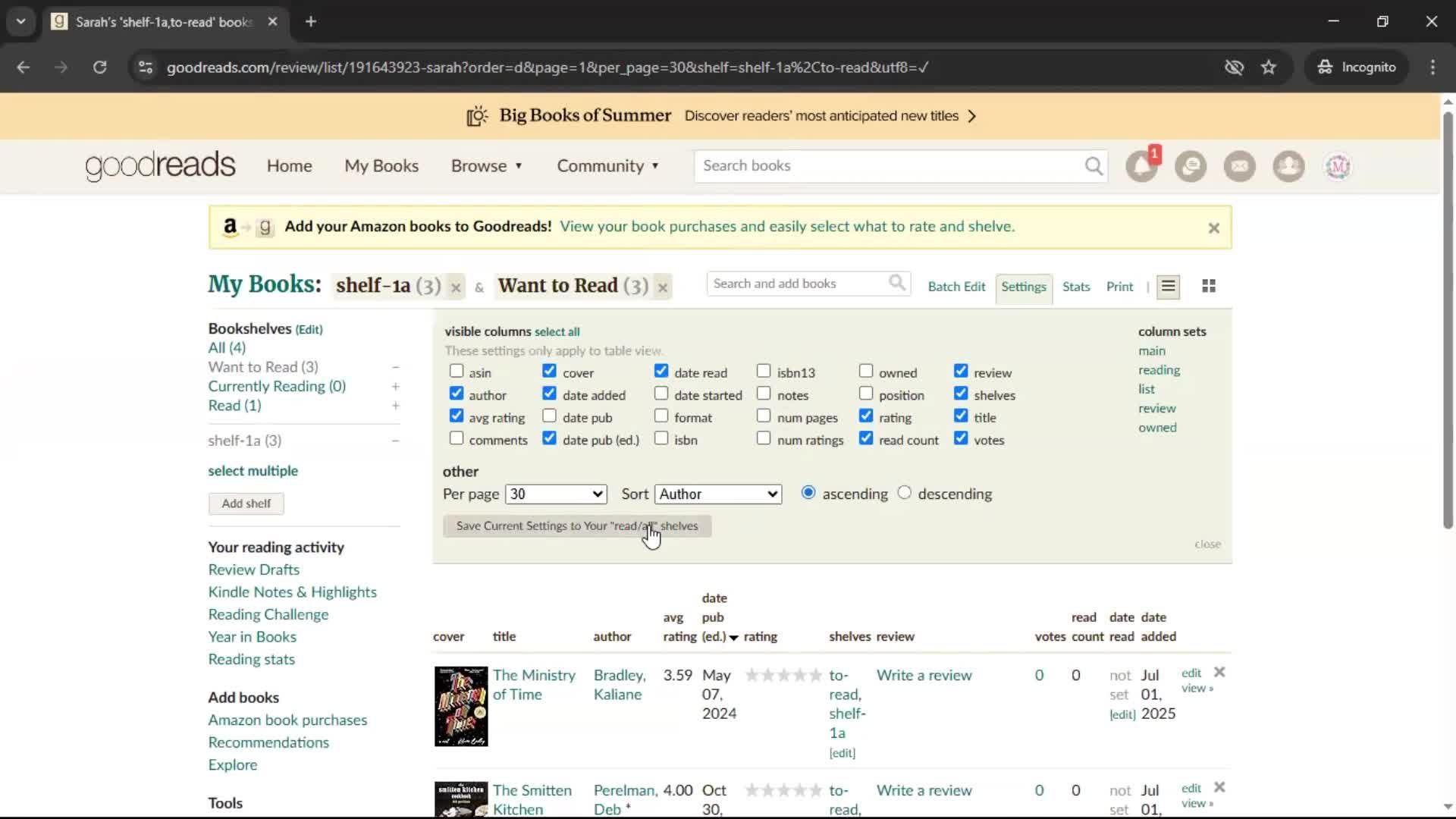
Task: Expand the Community menu
Action: [x=607, y=166]
